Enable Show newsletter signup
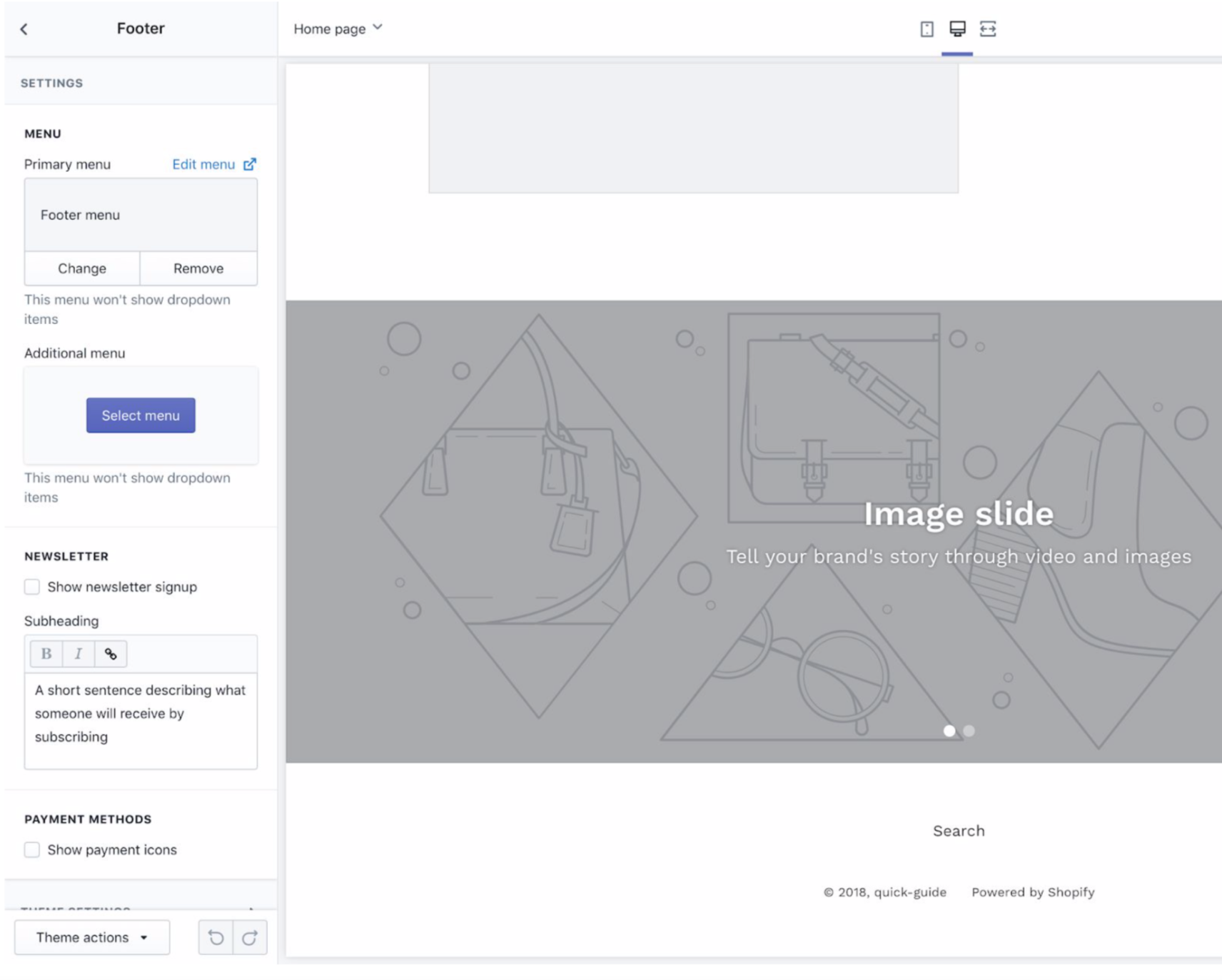The image size is (1222, 980). 32,587
